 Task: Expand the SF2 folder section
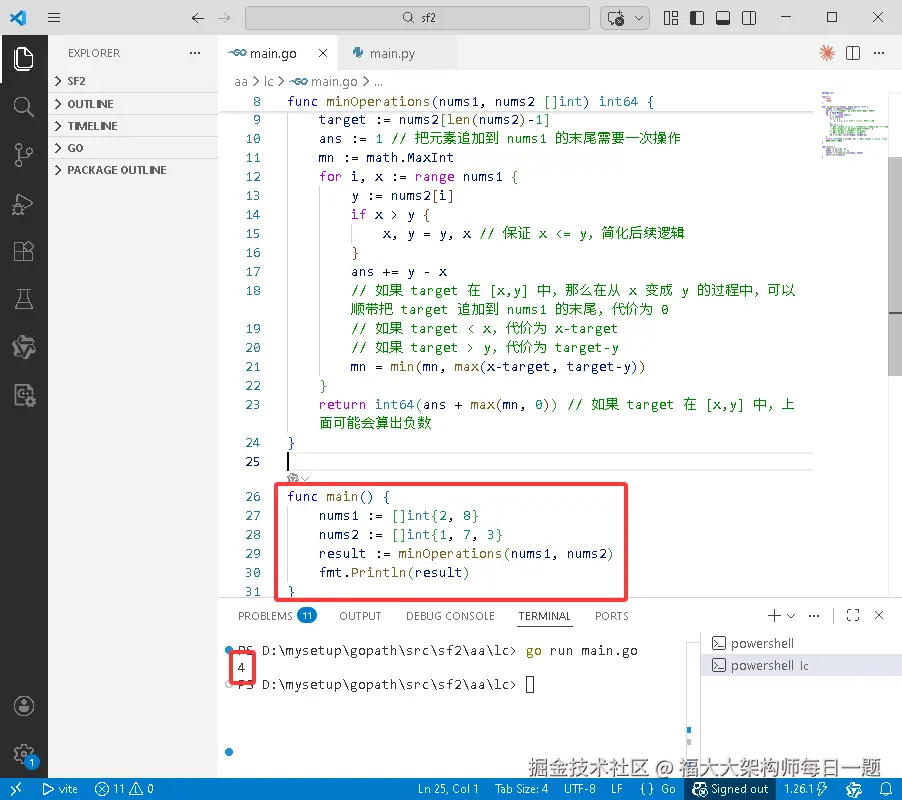pos(133,81)
